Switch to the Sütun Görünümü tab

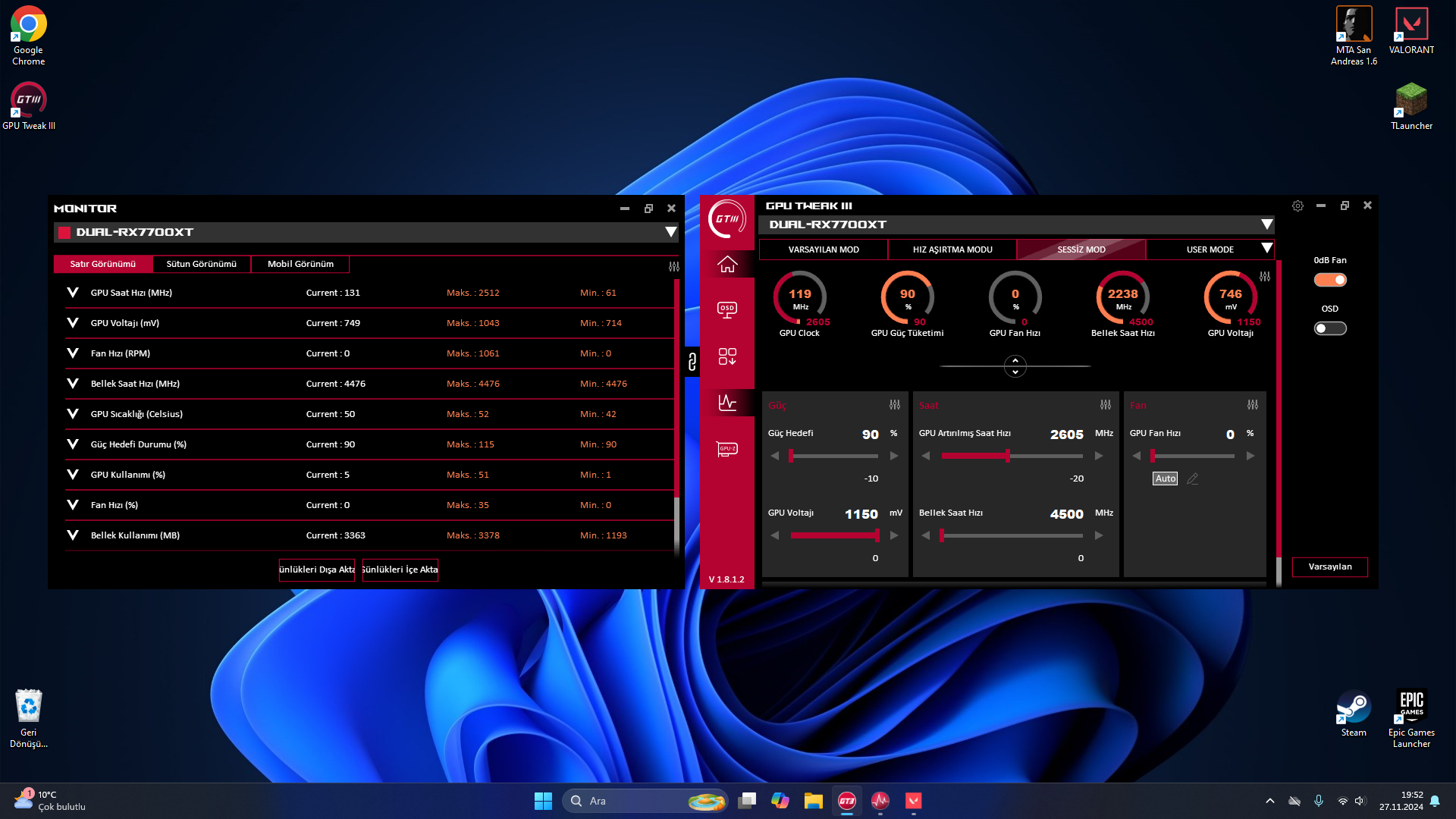(x=201, y=264)
